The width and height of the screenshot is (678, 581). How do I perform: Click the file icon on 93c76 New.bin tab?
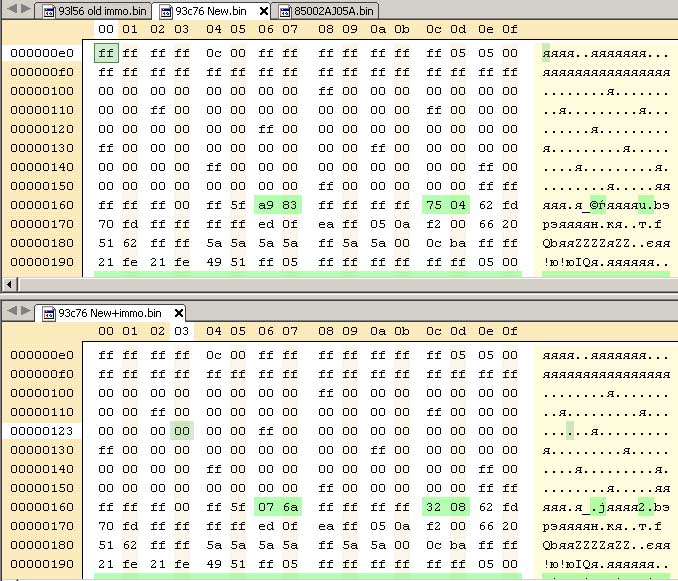click(164, 12)
